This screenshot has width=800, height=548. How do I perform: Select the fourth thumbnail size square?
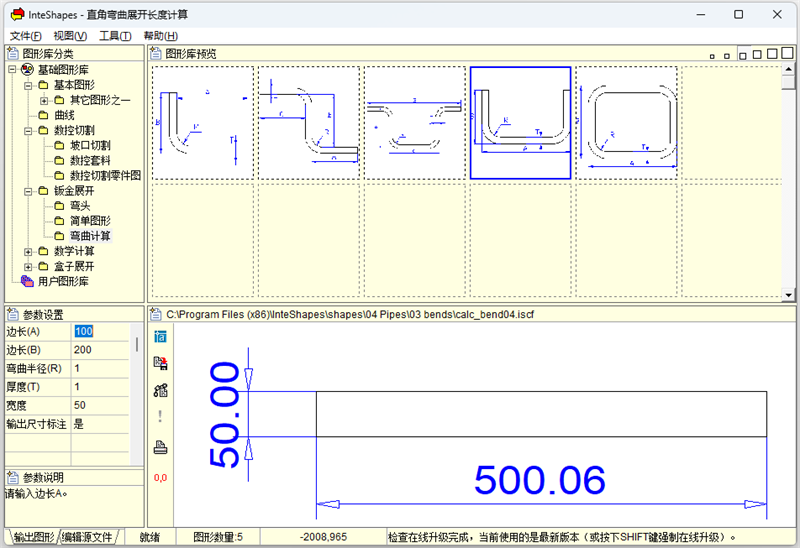(x=757, y=54)
